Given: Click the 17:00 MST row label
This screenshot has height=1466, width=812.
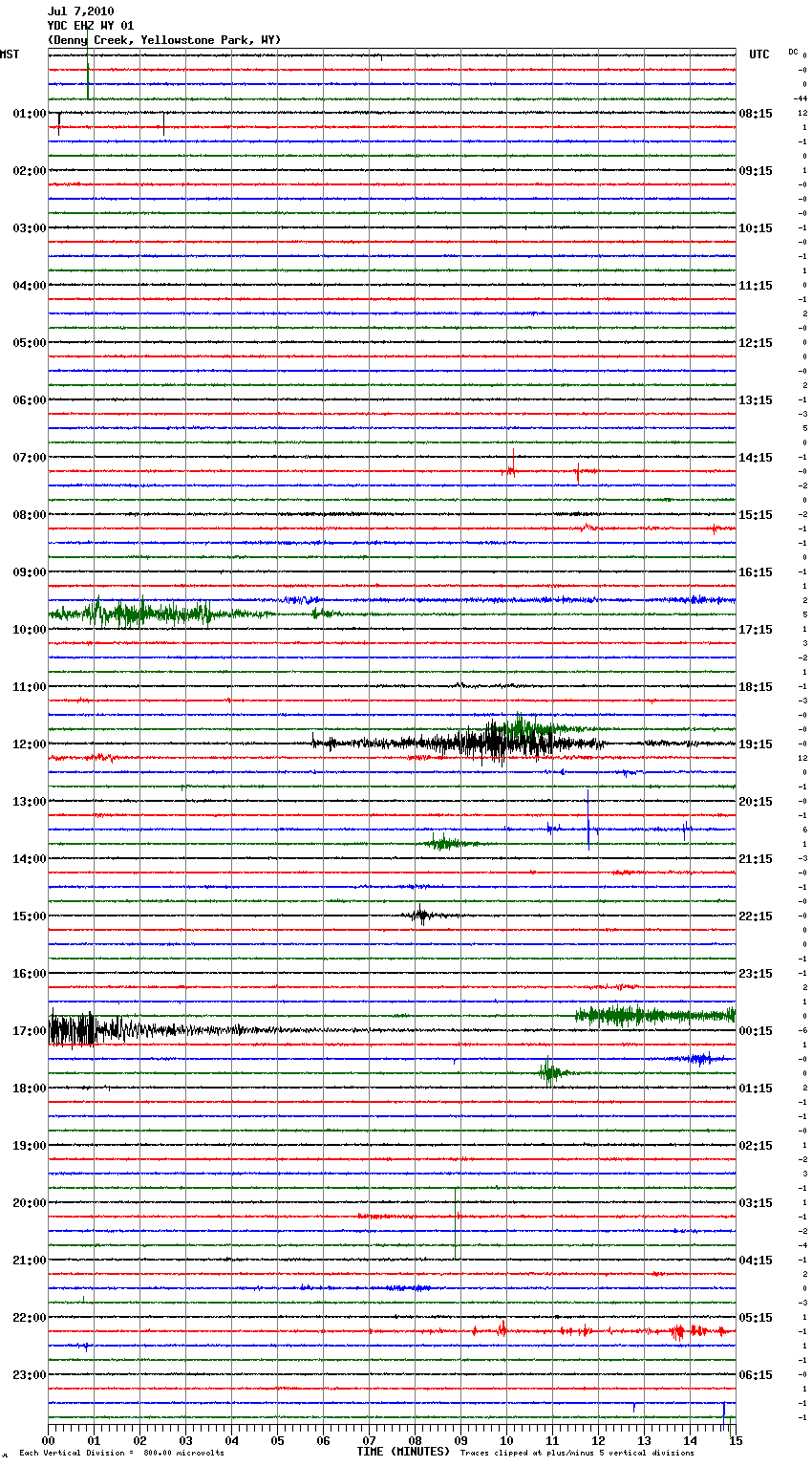Looking at the screenshot, I should pyautogui.click(x=30, y=1030).
